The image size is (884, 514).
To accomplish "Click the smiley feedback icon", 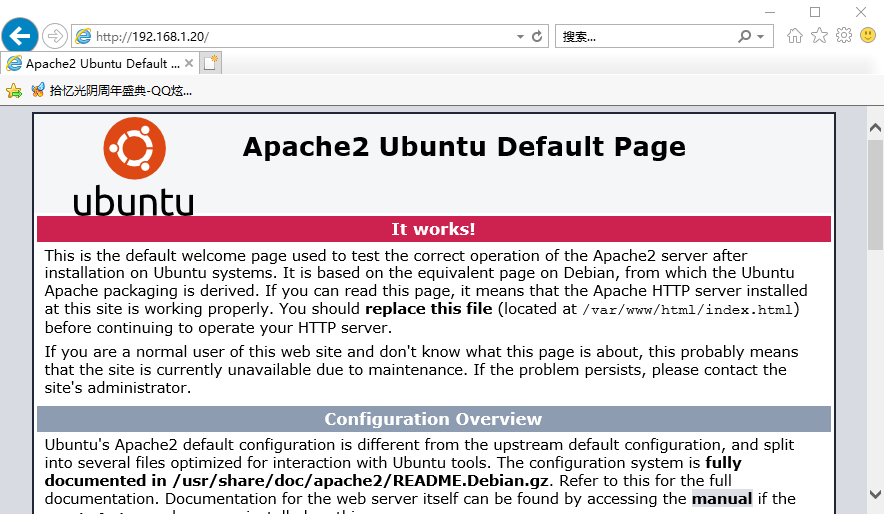I will click(868, 35).
